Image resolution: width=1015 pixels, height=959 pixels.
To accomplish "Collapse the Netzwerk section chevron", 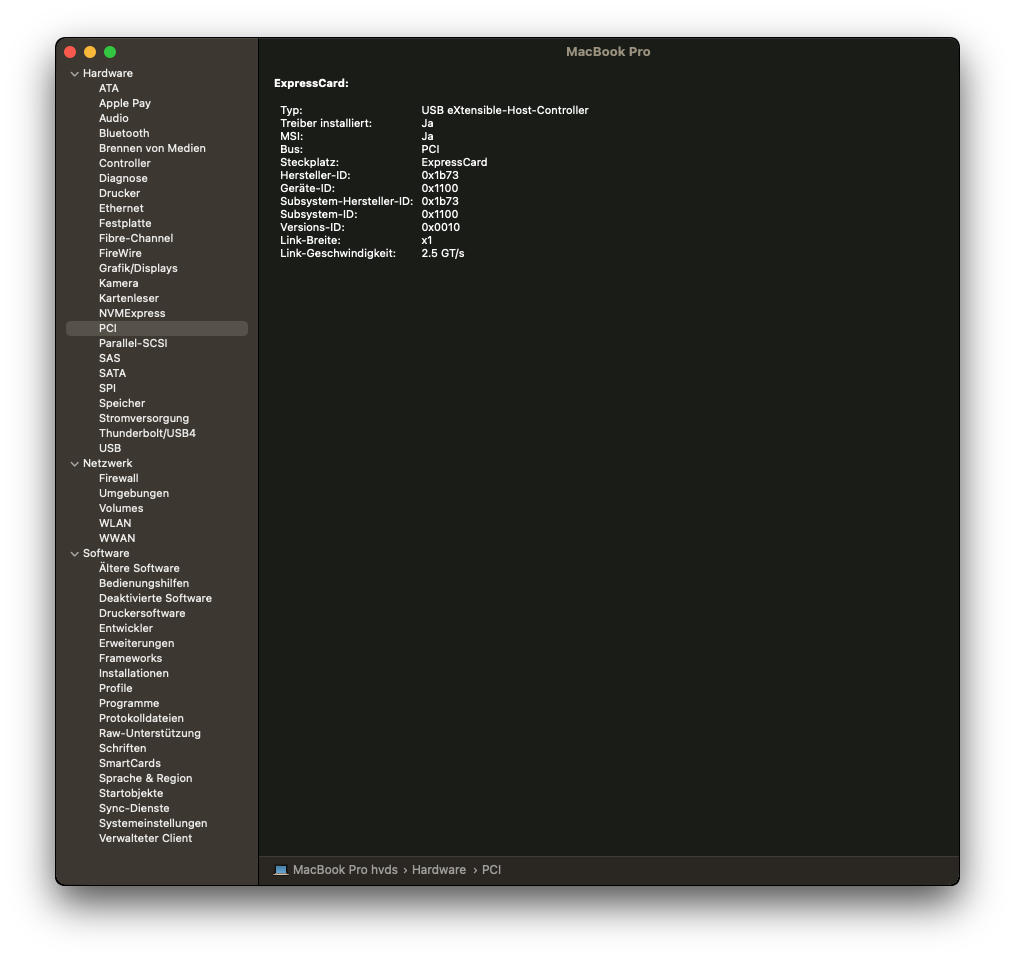I will pos(74,464).
